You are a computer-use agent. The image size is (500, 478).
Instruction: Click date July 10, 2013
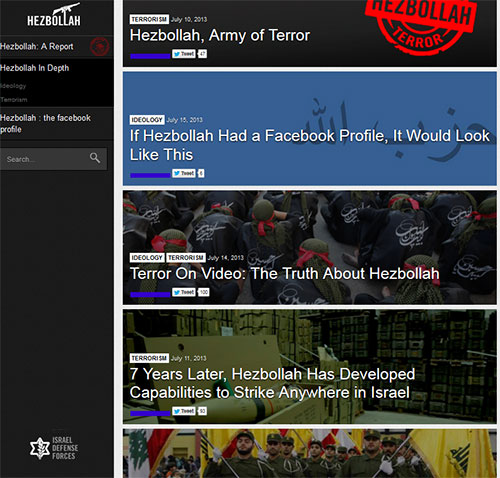click(x=189, y=20)
